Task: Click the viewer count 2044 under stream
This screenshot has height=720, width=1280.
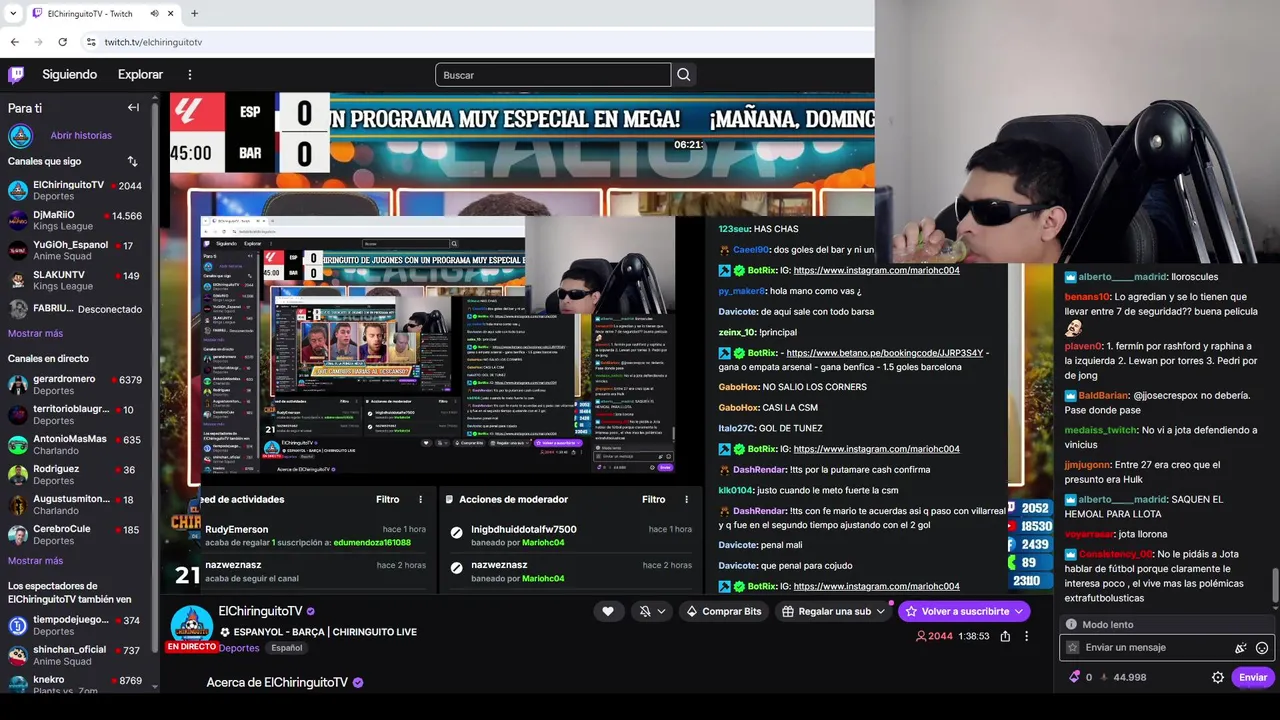Action: coord(935,636)
